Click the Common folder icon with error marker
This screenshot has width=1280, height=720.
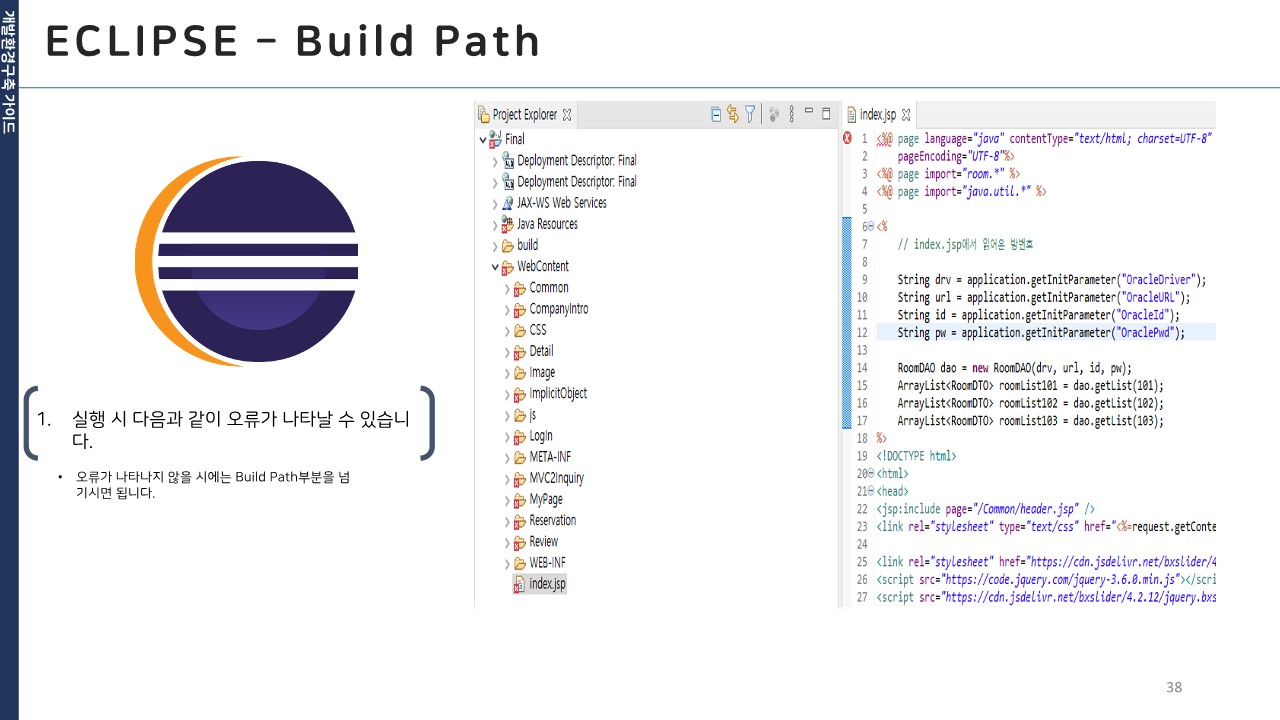pyautogui.click(x=520, y=288)
